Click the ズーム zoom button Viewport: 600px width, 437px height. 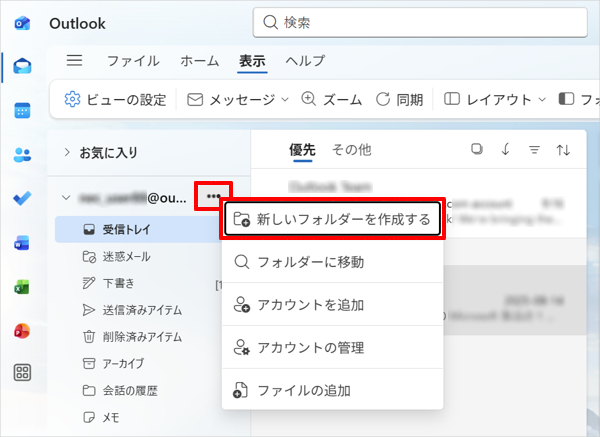pyautogui.click(x=331, y=100)
